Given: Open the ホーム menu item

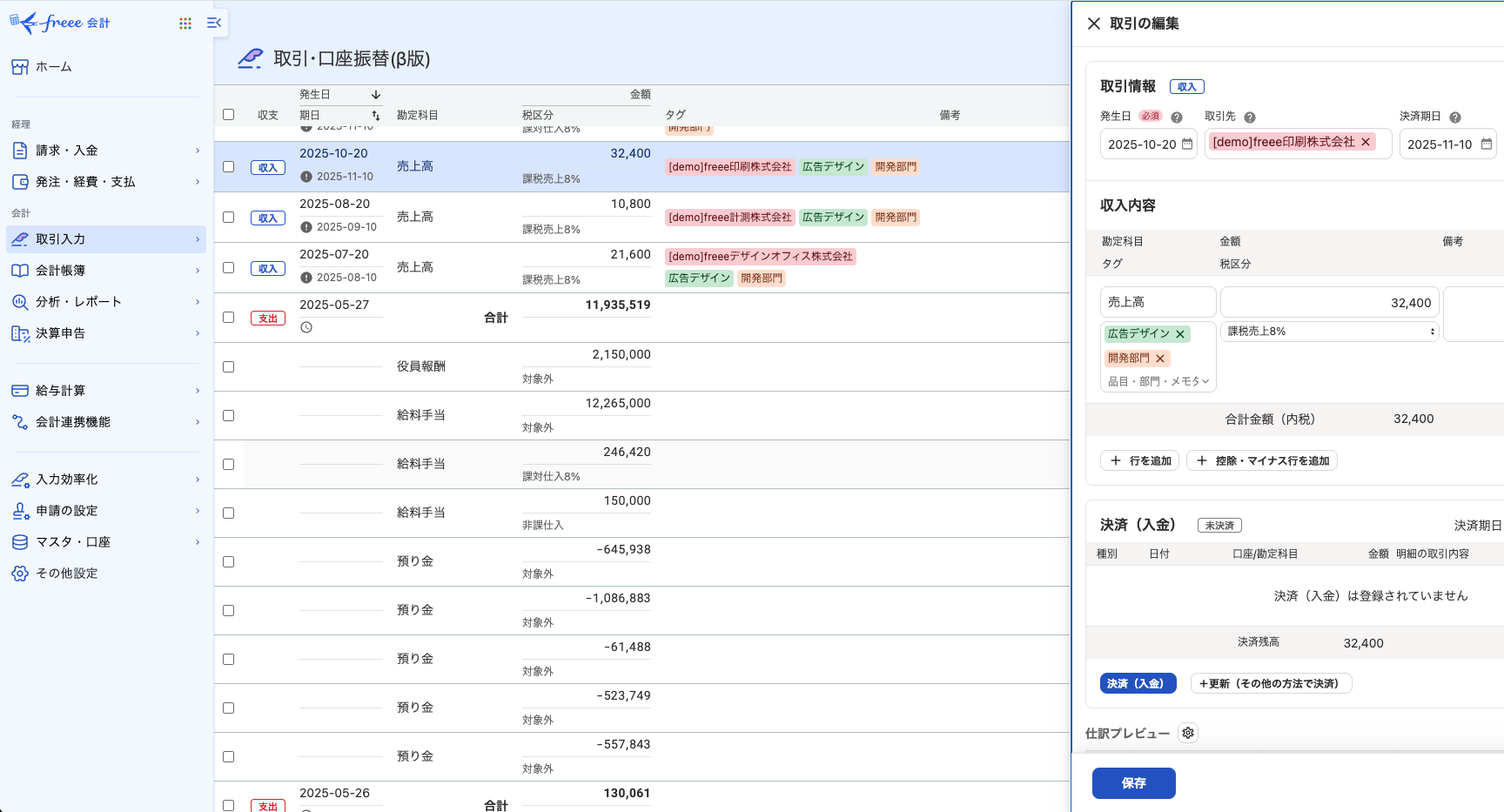Looking at the screenshot, I should tap(106, 67).
